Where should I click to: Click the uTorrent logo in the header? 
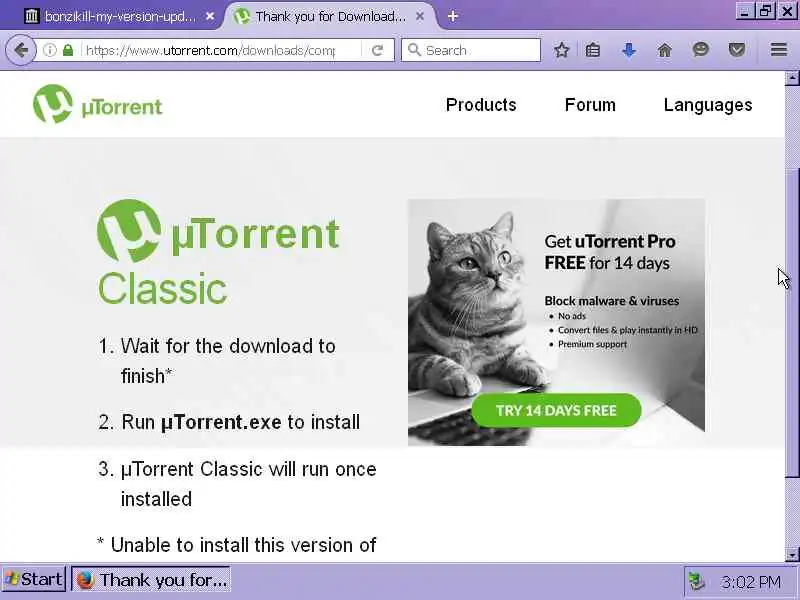(97, 105)
